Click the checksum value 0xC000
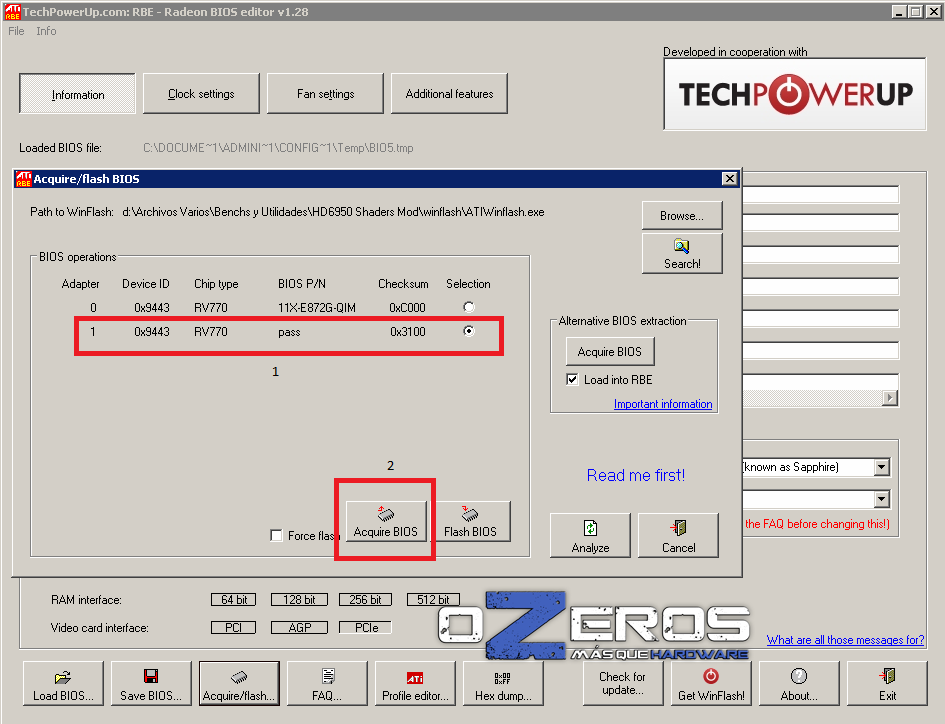The height and width of the screenshot is (724, 945). pyautogui.click(x=407, y=308)
